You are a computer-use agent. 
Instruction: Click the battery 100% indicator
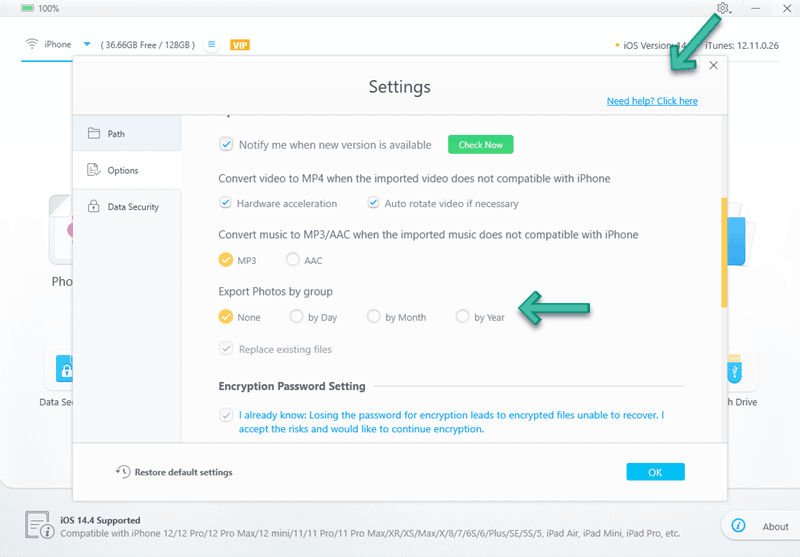click(40, 8)
